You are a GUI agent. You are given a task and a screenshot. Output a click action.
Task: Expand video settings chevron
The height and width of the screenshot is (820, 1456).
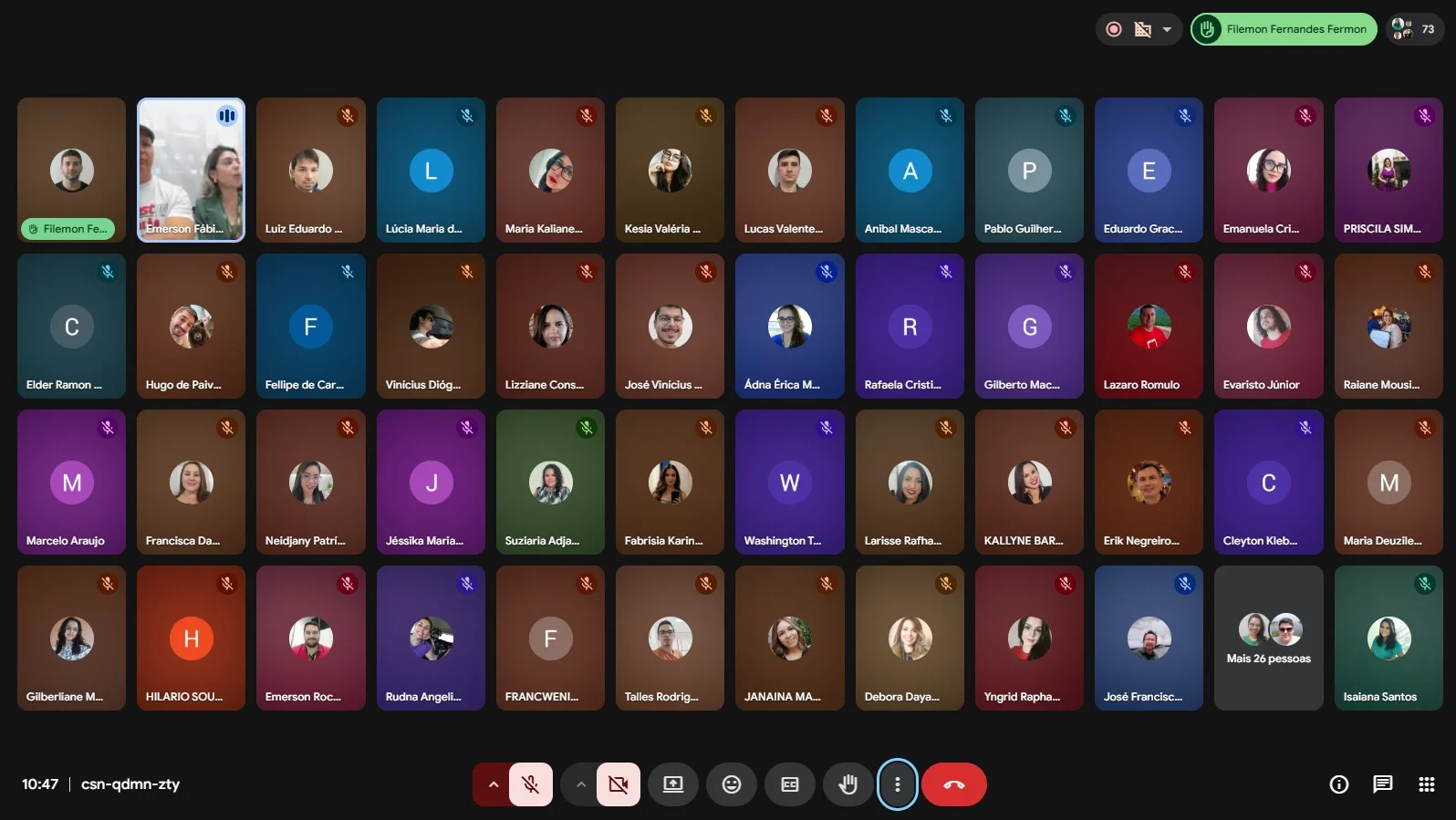point(580,784)
